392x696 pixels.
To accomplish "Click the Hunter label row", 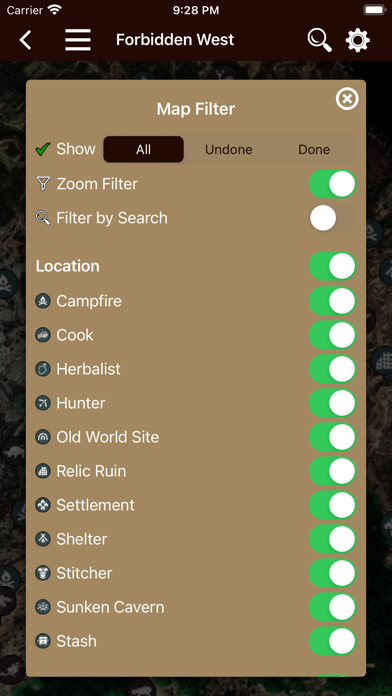I will (195, 403).
